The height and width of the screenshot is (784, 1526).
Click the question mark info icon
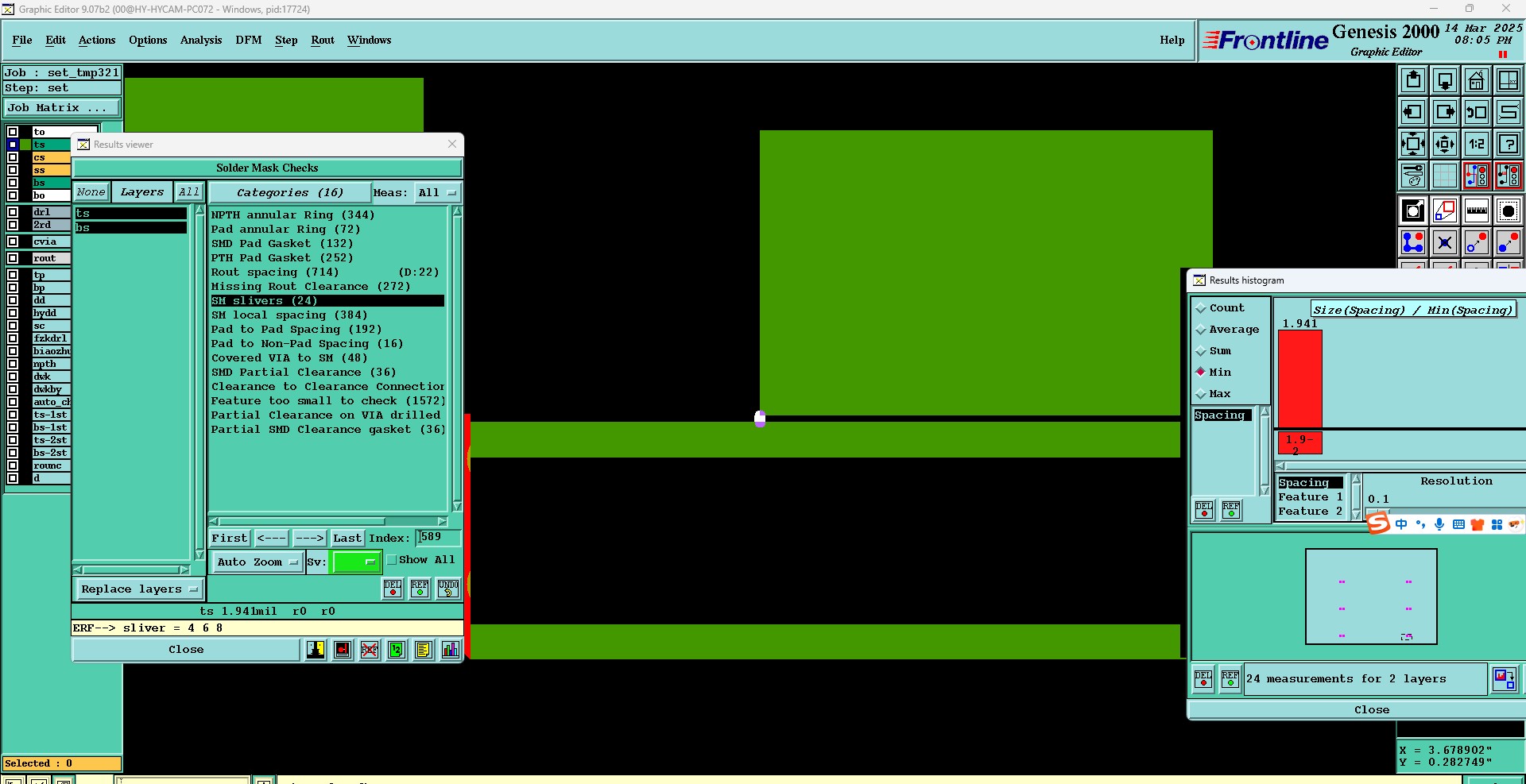(1509, 144)
